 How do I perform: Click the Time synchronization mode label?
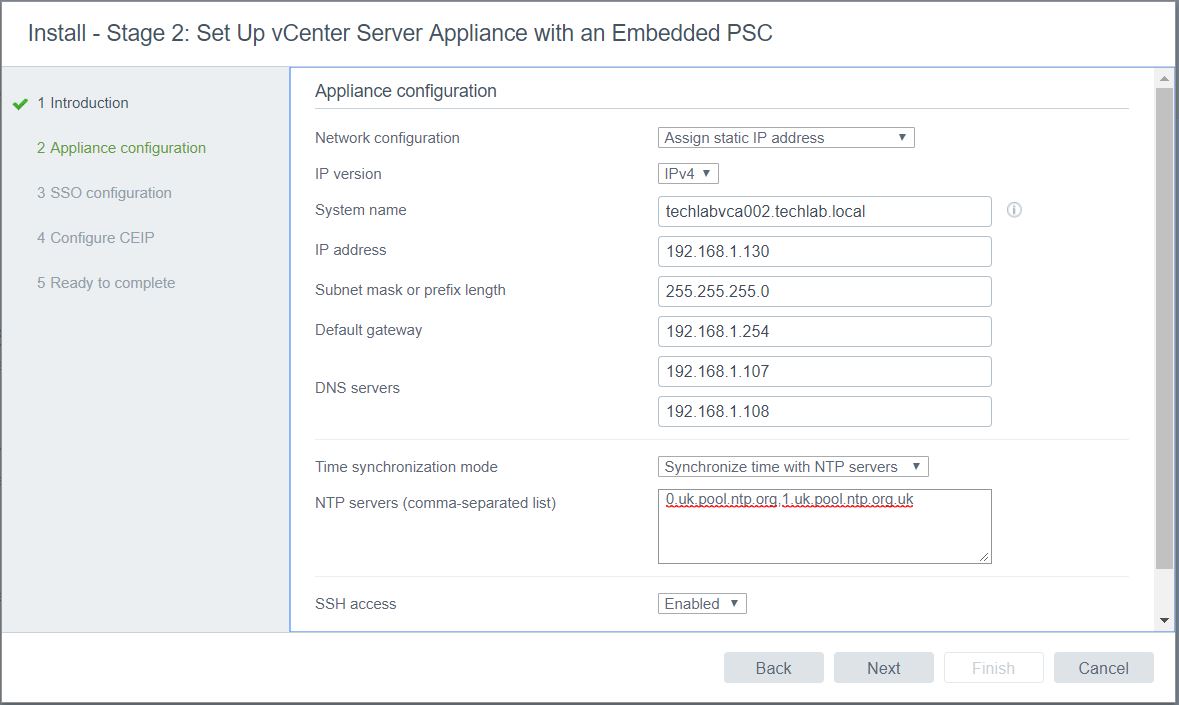pyautogui.click(x=406, y=467)
